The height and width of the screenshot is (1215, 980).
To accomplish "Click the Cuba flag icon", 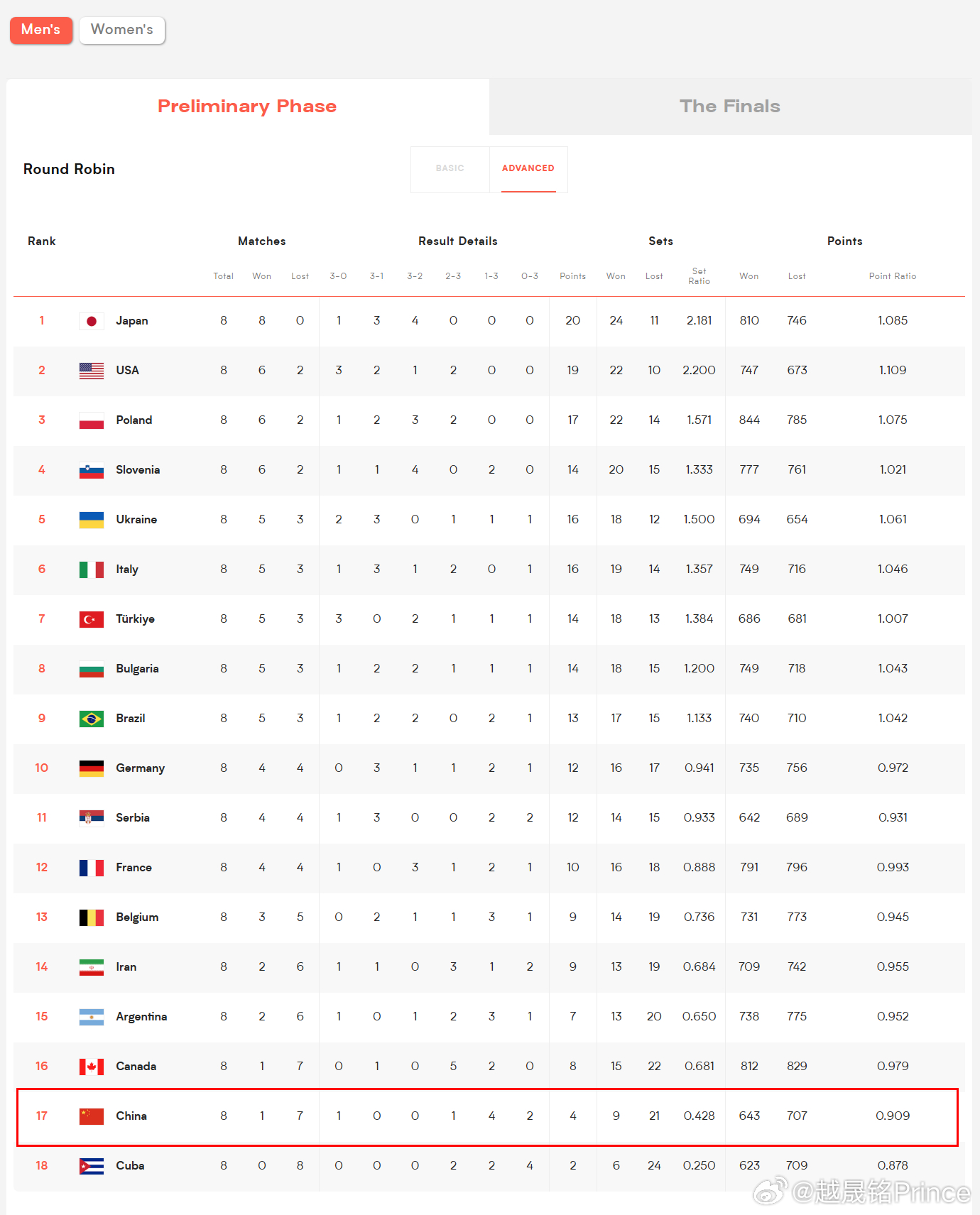I will (92, 1166).
